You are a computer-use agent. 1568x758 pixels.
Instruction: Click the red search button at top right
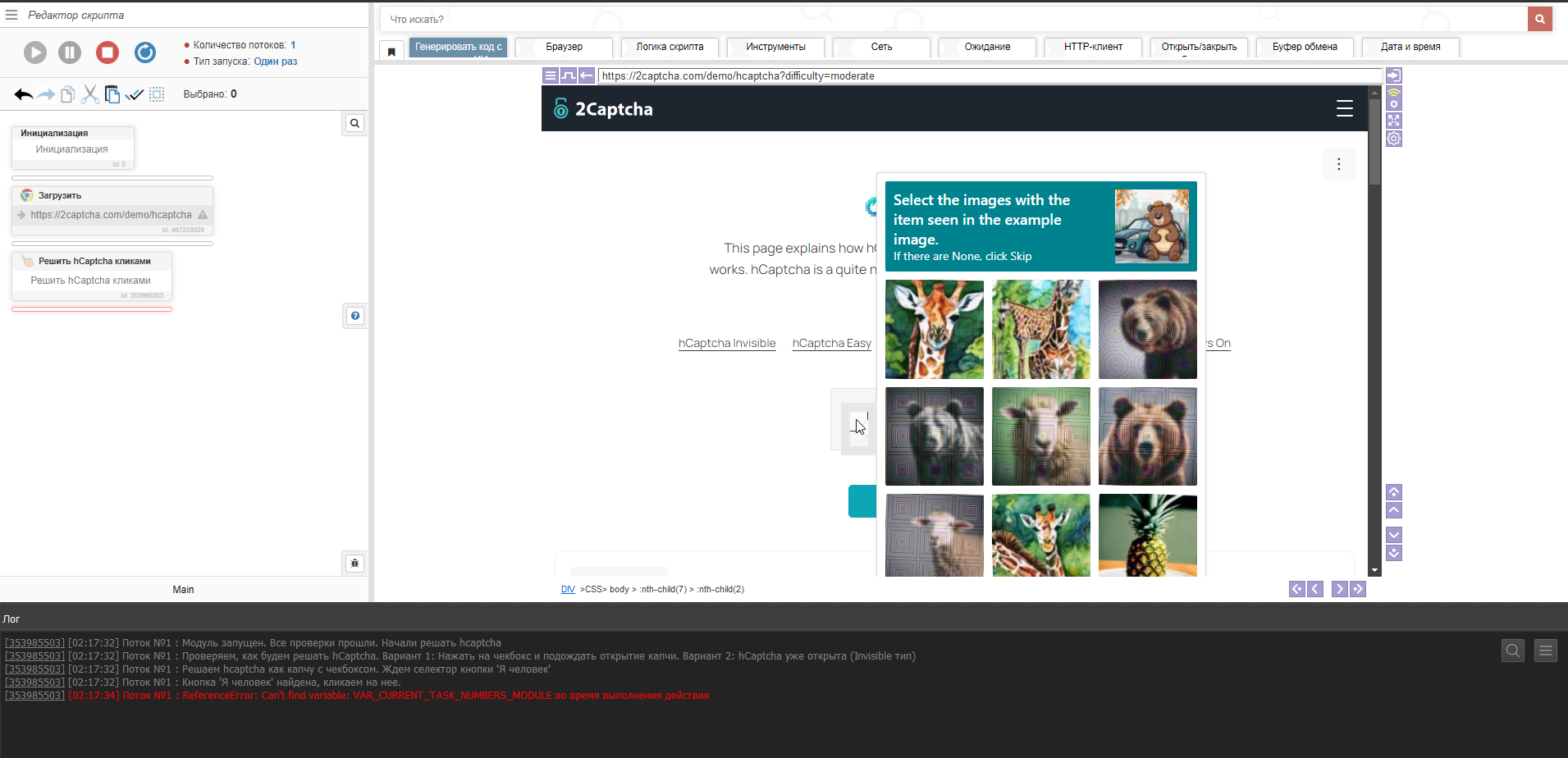click(x=1539, y=19)
